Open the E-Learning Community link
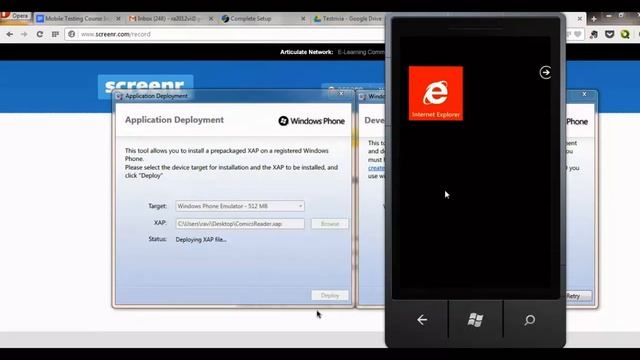The width and height of the screenshot is (640, 360). point(361,52)
